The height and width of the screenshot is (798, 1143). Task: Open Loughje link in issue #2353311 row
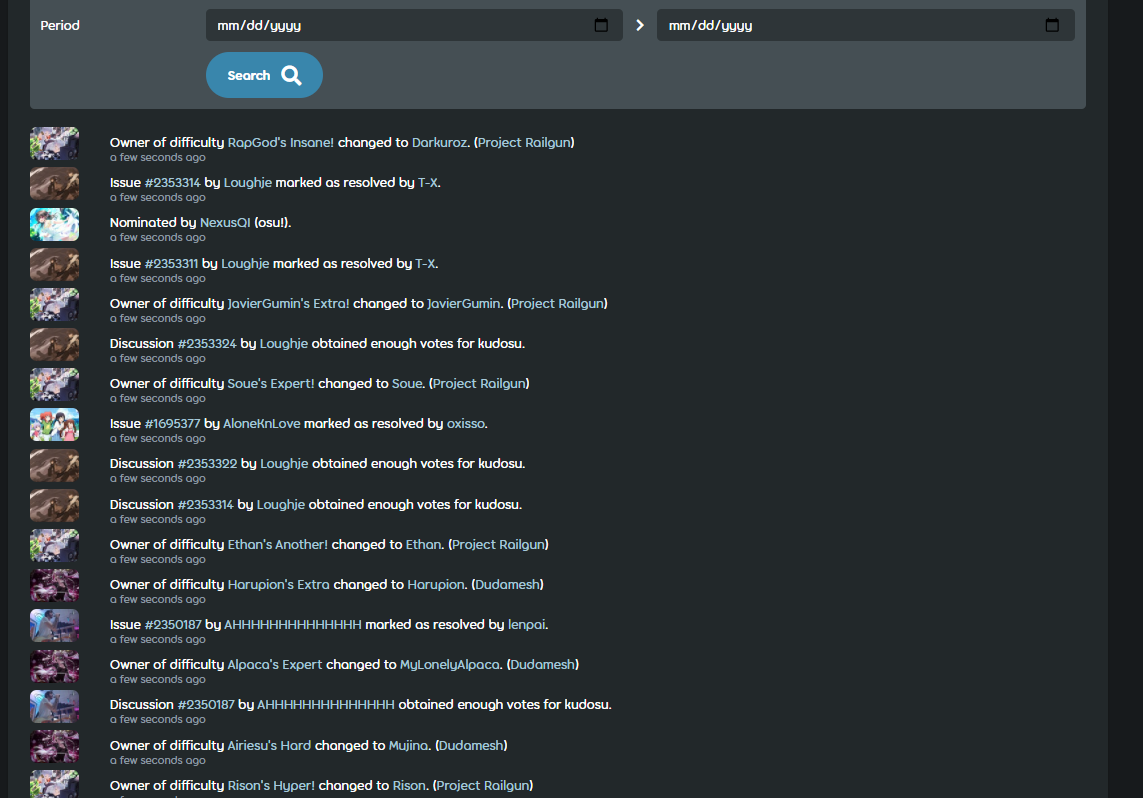pos(245,264)
